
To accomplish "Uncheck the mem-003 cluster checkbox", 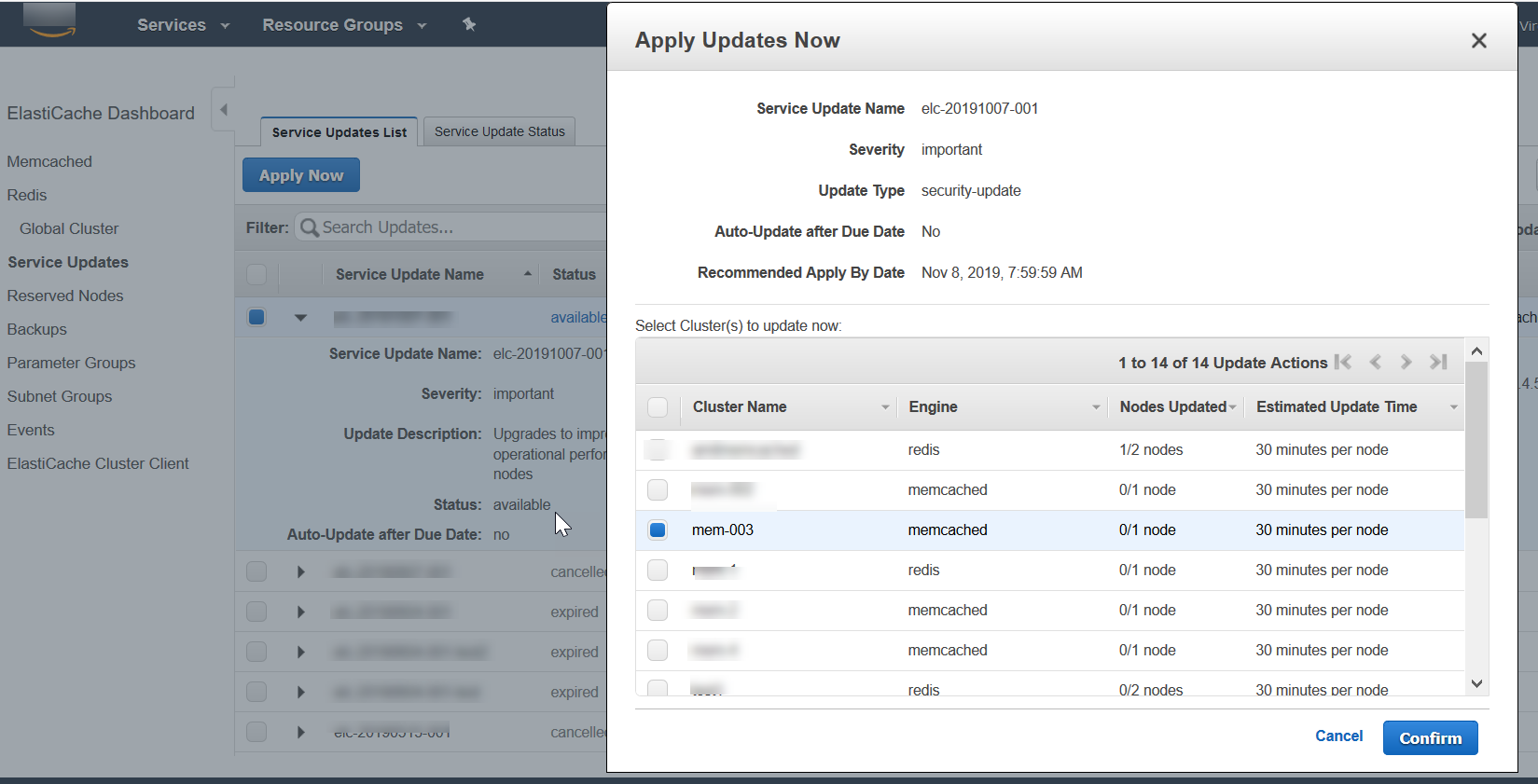I will (658, 530).
